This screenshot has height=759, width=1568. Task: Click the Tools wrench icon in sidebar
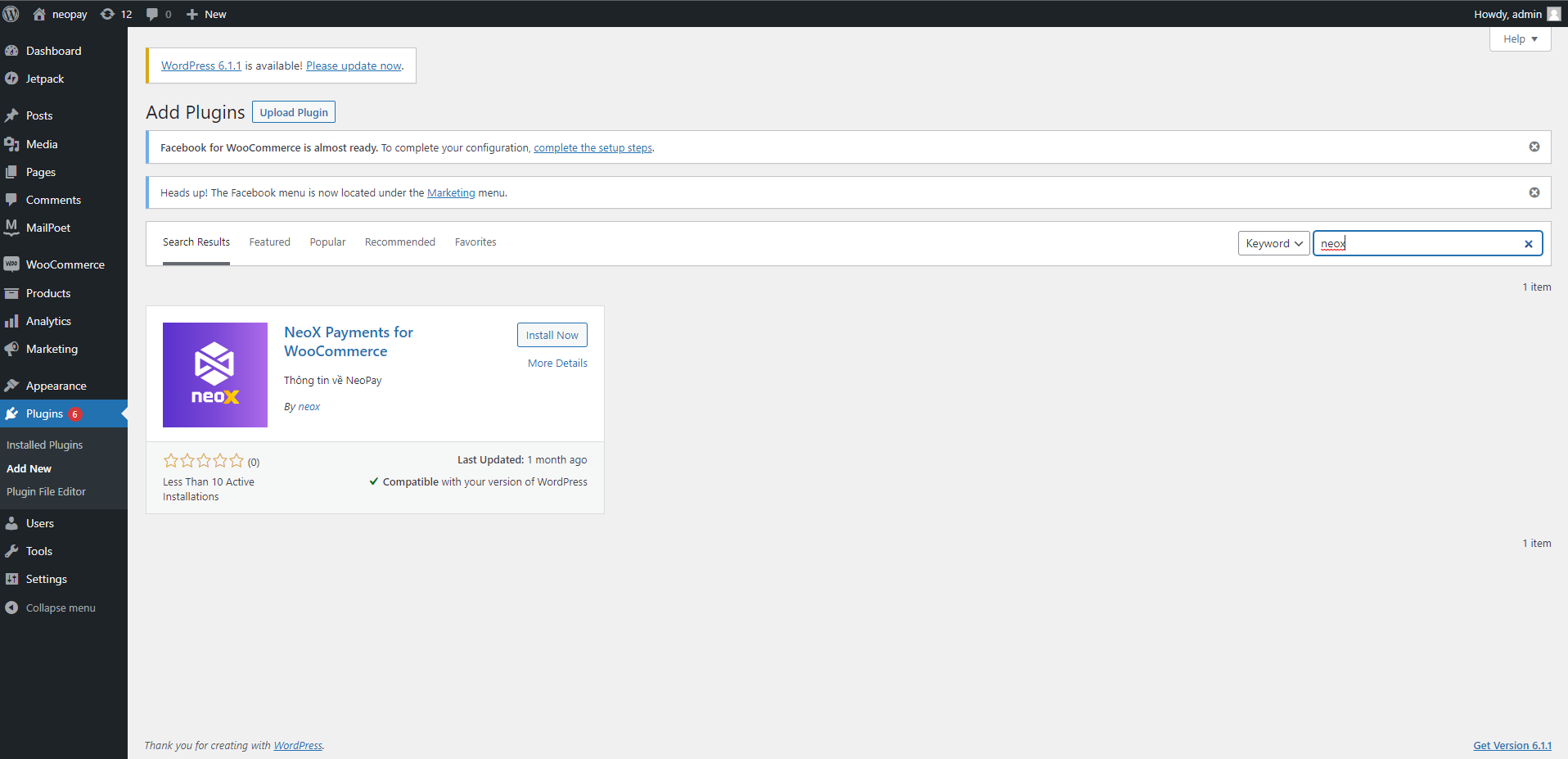[x=11, y=551]
